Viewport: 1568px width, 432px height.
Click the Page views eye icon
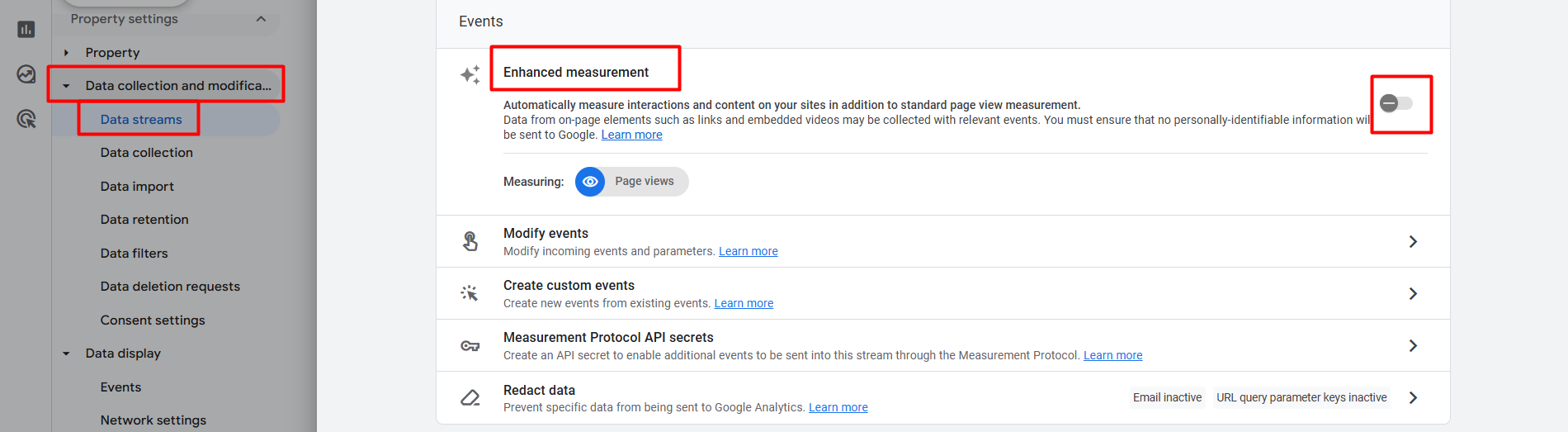(590, 182)
